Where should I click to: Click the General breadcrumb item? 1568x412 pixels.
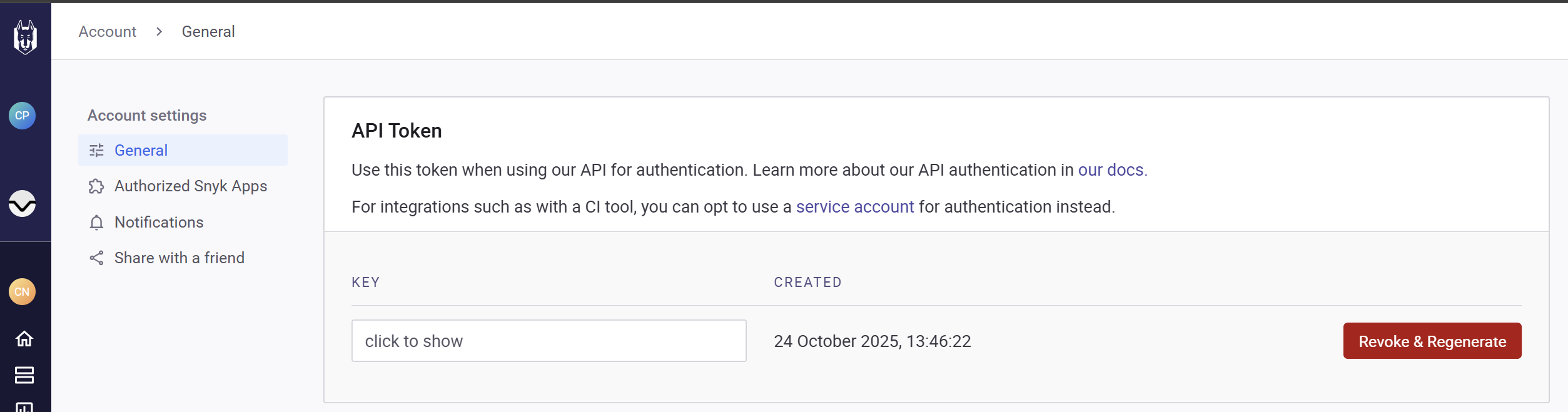[208, 31]
